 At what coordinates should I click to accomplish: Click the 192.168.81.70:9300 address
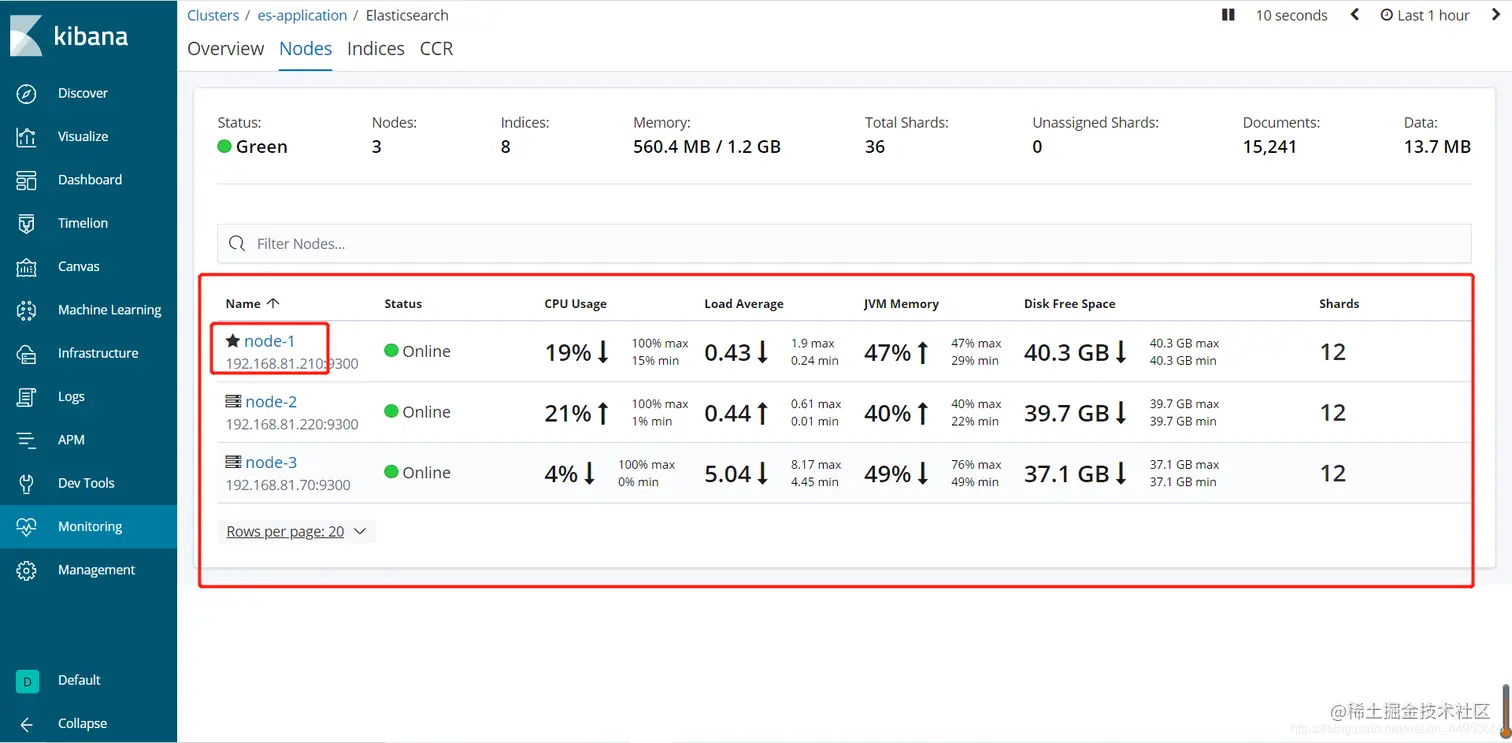[x=288, y=485]
